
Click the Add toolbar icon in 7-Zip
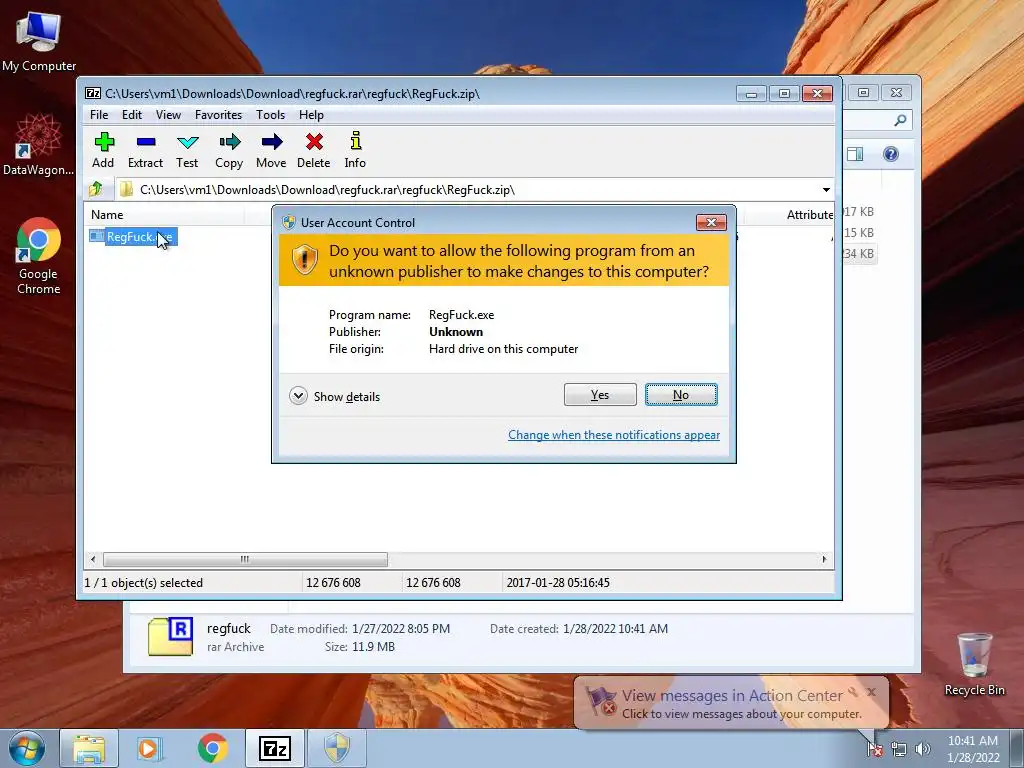pos(103,151)
